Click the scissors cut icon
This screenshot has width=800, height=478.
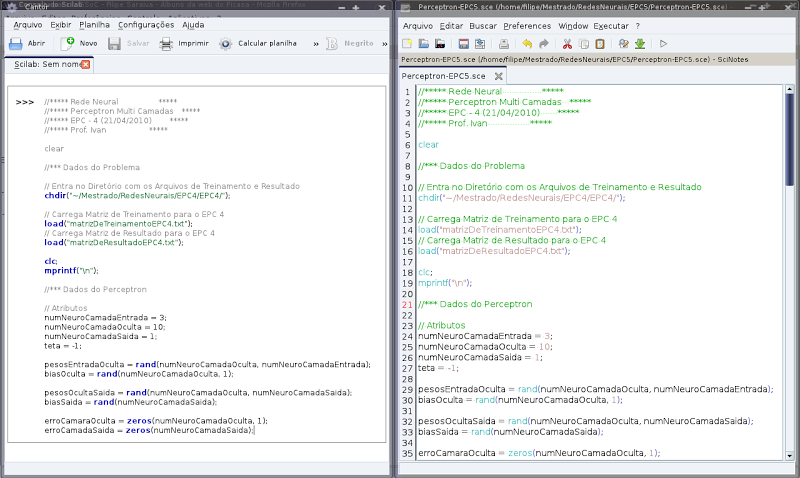pyautogui.click(x=567, y=44)
